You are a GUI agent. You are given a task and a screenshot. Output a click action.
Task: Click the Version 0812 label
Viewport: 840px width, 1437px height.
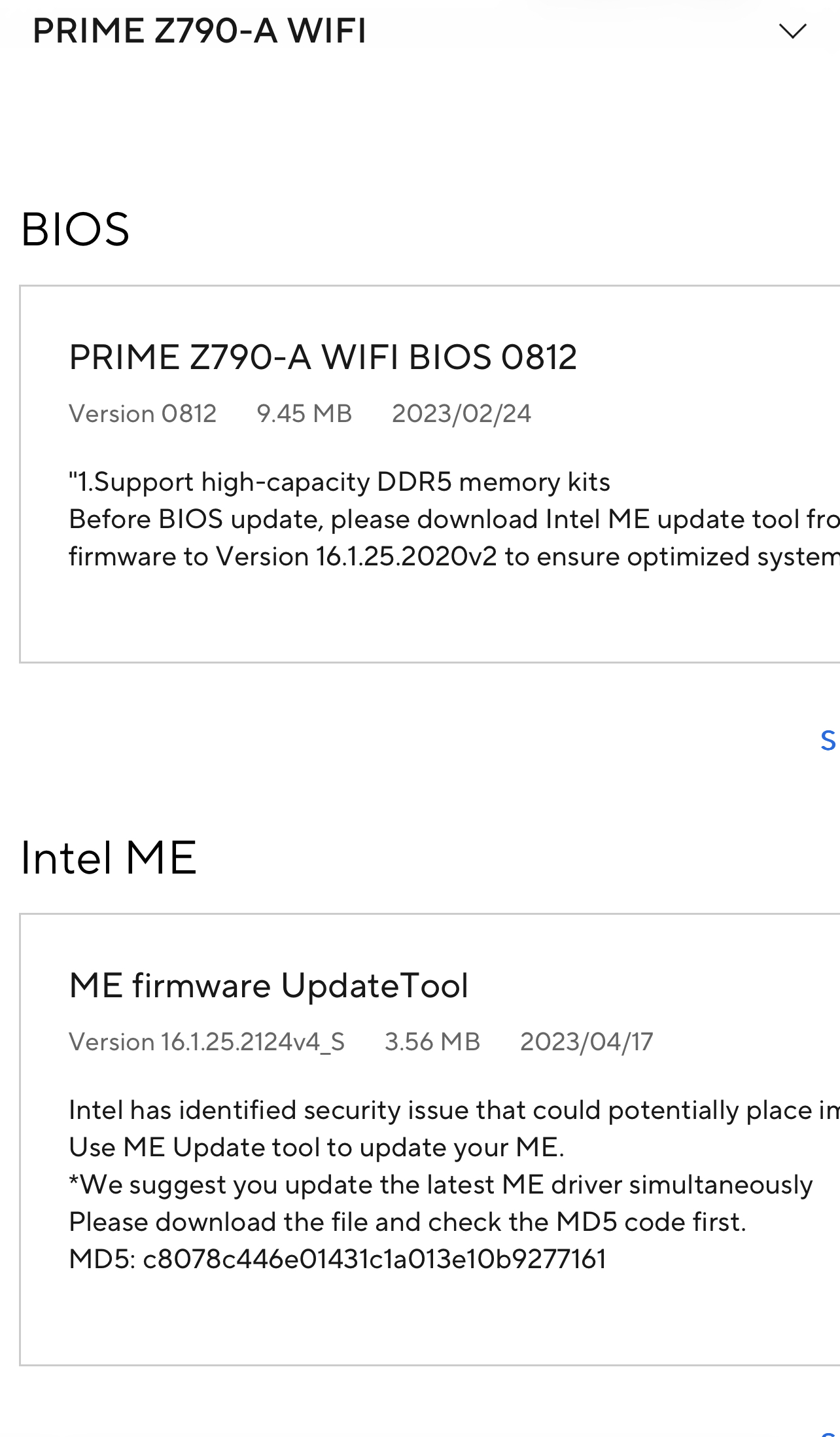coord(143,414)
